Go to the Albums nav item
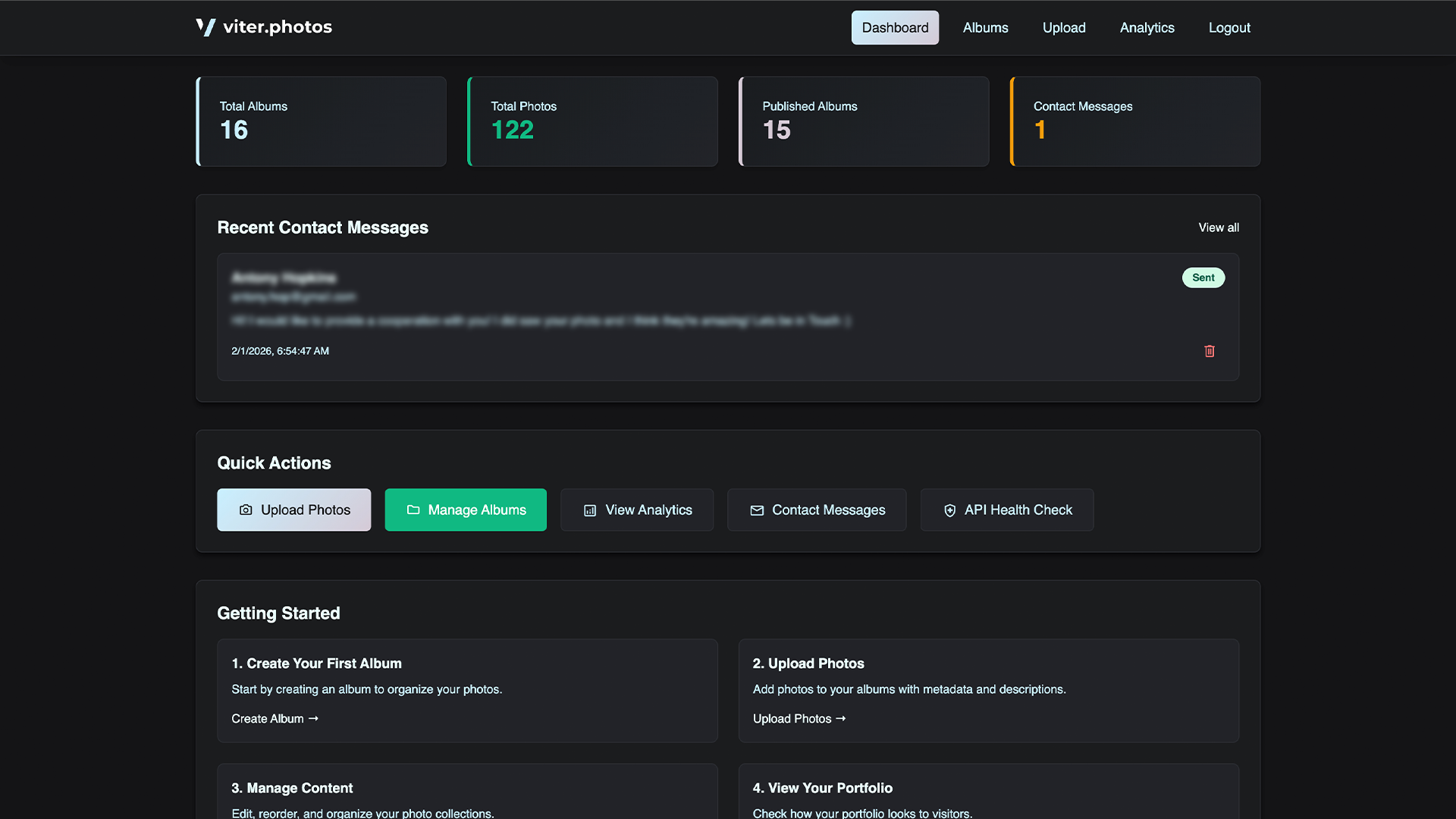 985,27
